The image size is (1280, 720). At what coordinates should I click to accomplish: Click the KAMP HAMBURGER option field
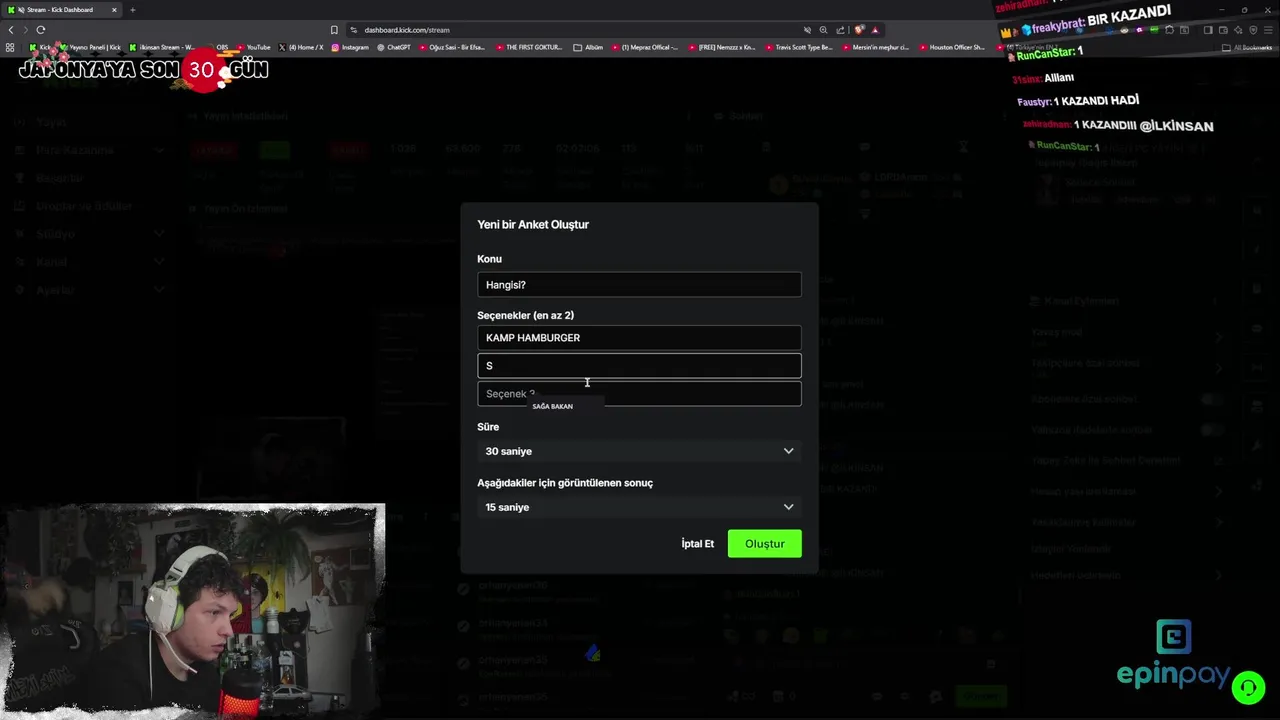point(639,338)
